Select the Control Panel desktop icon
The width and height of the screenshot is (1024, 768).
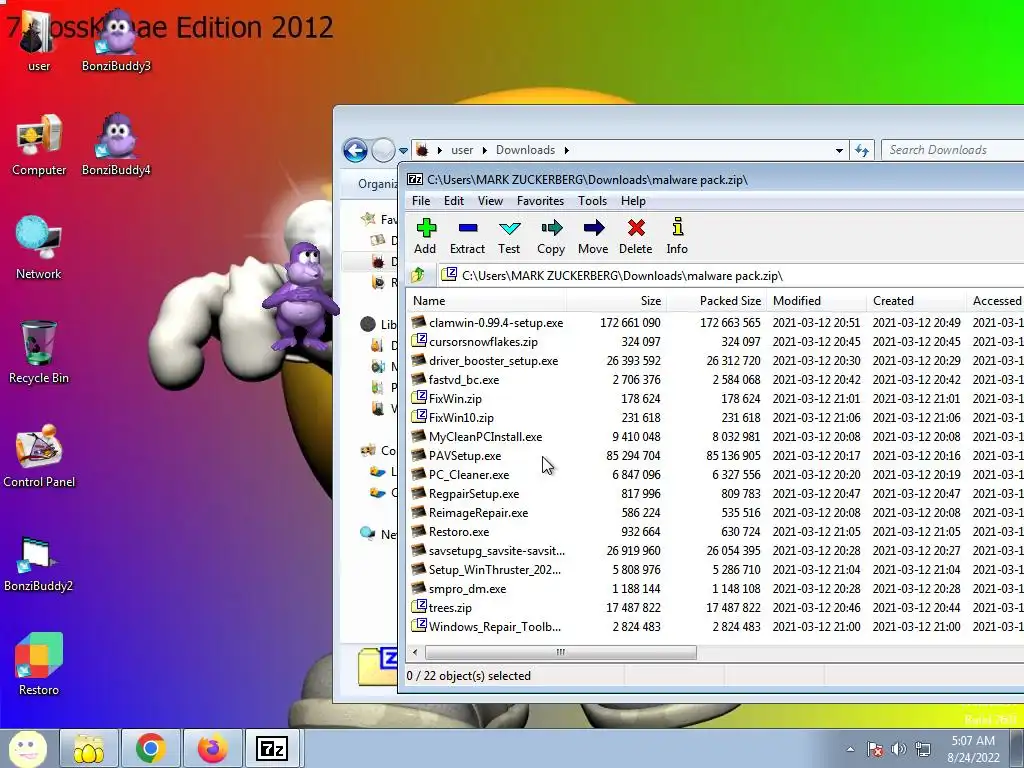39,456
